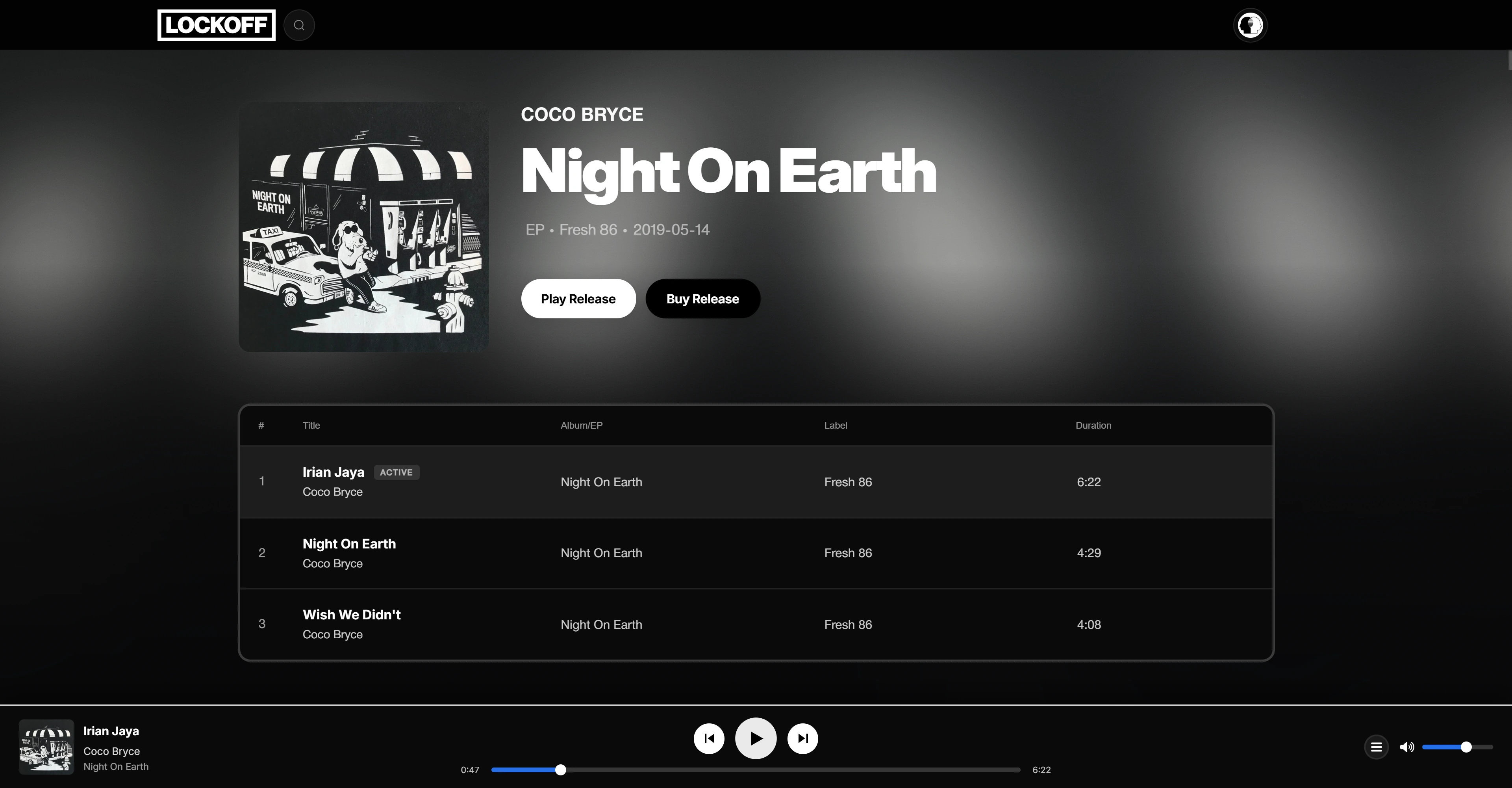
Task: Skip to the previous track
Action: pos(709,738)
